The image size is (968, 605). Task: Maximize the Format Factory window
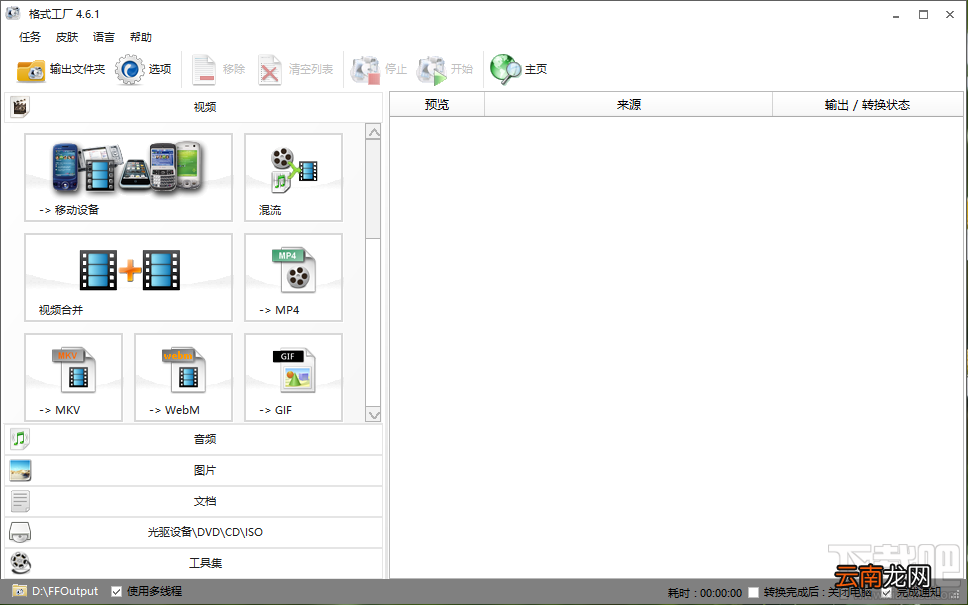point(924,15)
